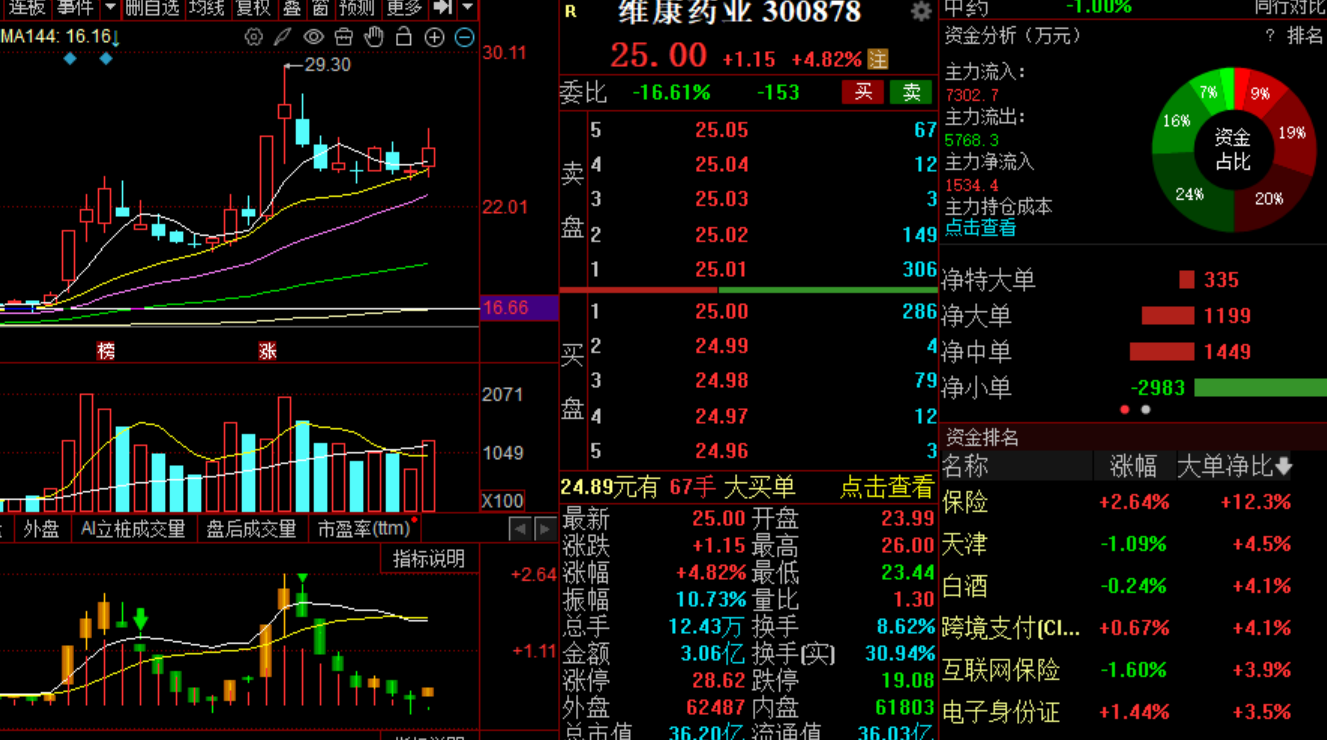Click the 注 note badge near price
This screenshot has width=1327, height=740.
[x=877, y=58]
